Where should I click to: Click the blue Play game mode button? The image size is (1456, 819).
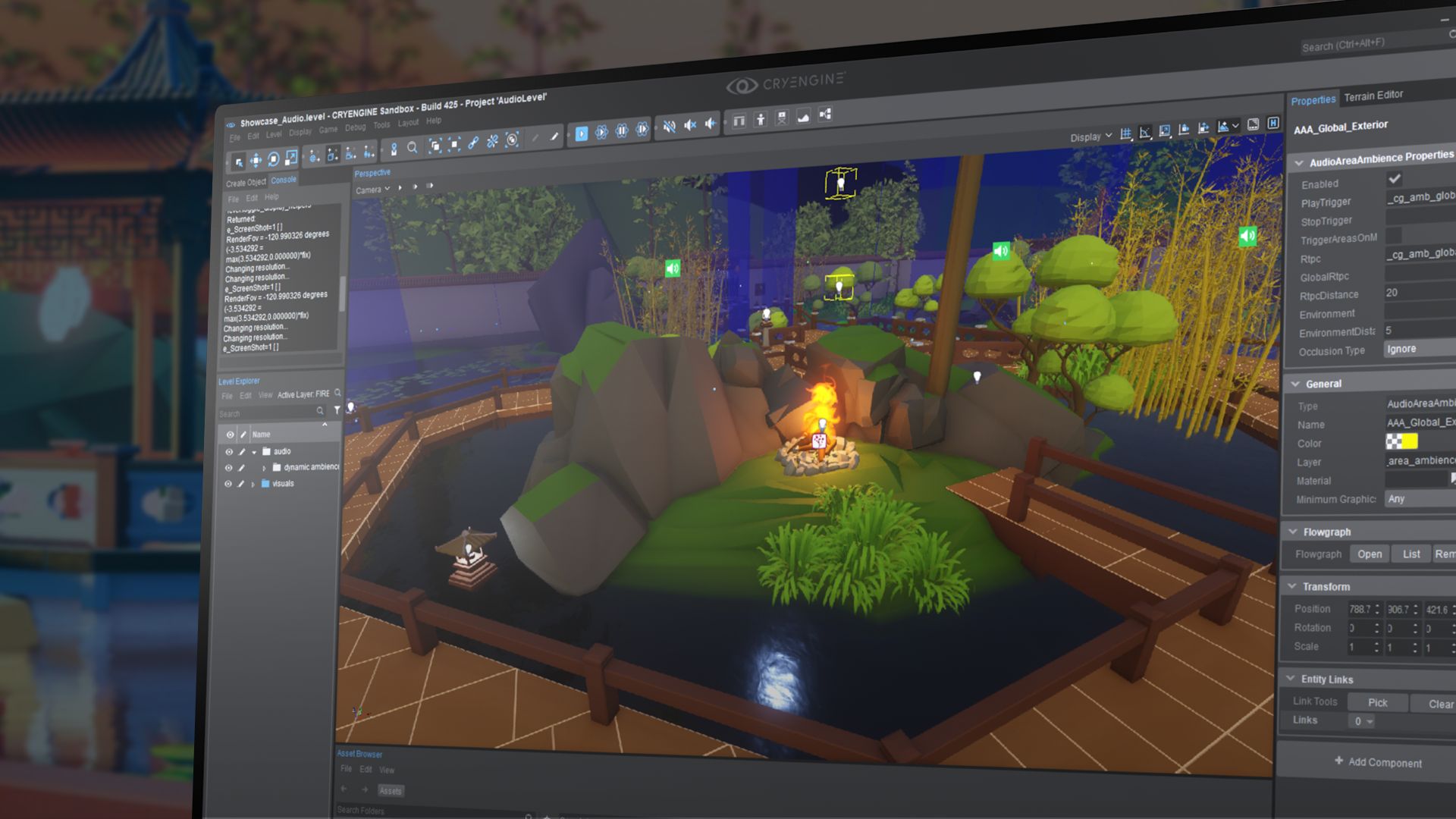582,134
